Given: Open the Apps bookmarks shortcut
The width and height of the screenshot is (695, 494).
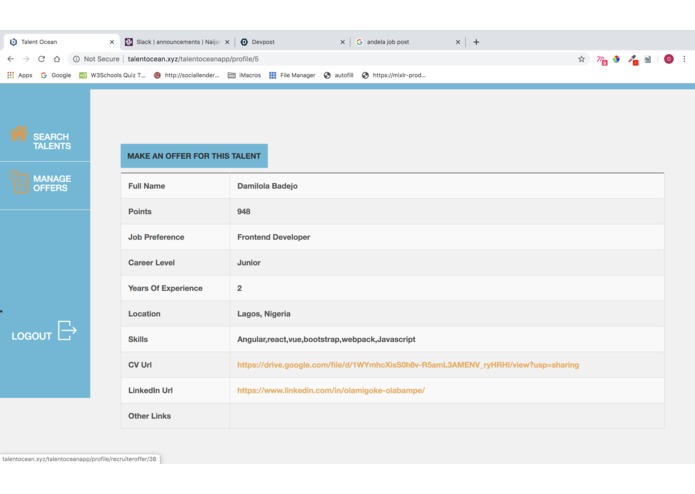Looking at the screenshot, I should point(20,75).
